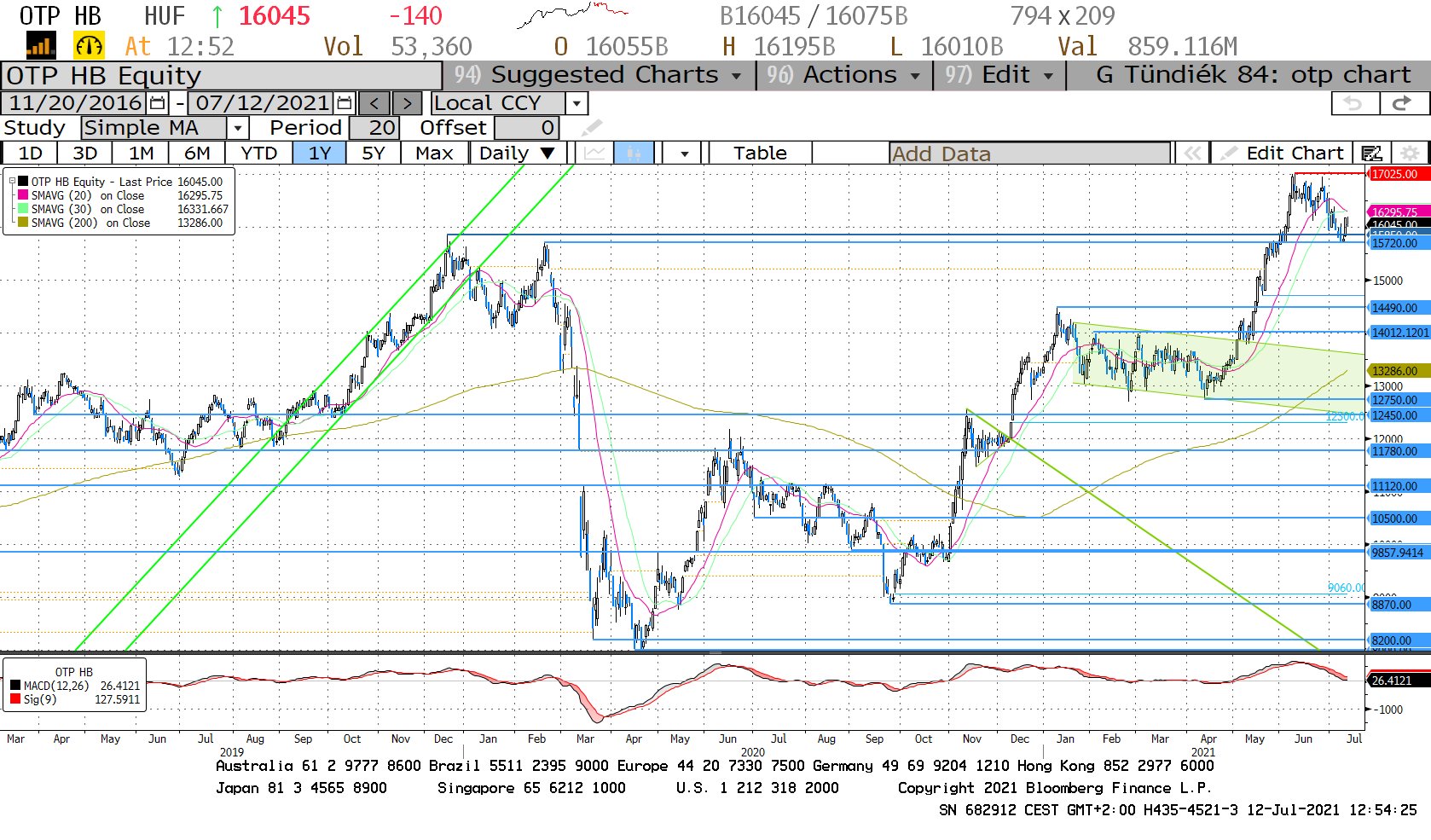Click the G Tündiék 84: otp chart title
This screenshot has height=840, width=1431.
[1253, 75]
